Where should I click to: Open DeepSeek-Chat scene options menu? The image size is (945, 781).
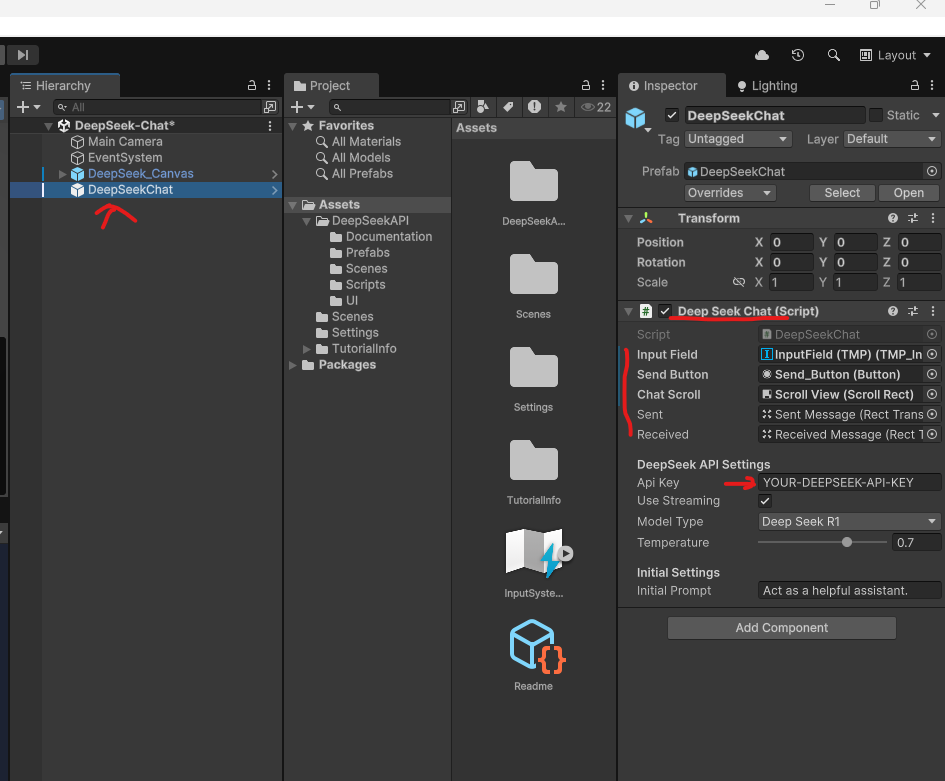pos(270,126)
